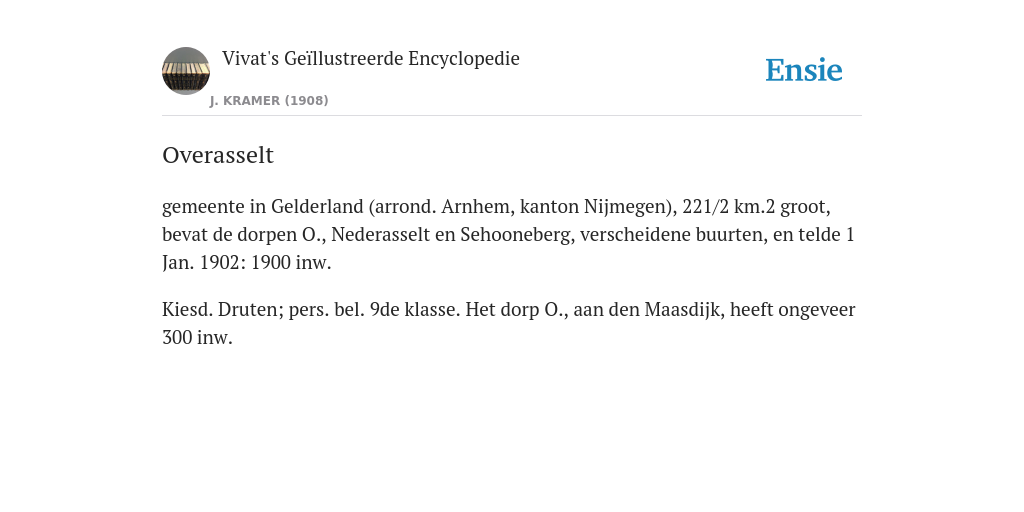Open Vivat's Geïllustreerde Encyclopedie title link
The image size is (1024, 512).
370,58
